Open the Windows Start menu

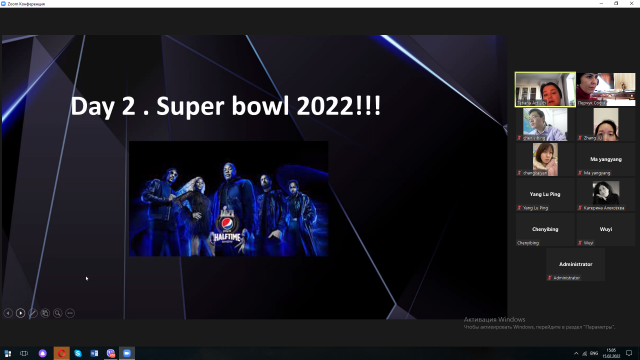7,353
